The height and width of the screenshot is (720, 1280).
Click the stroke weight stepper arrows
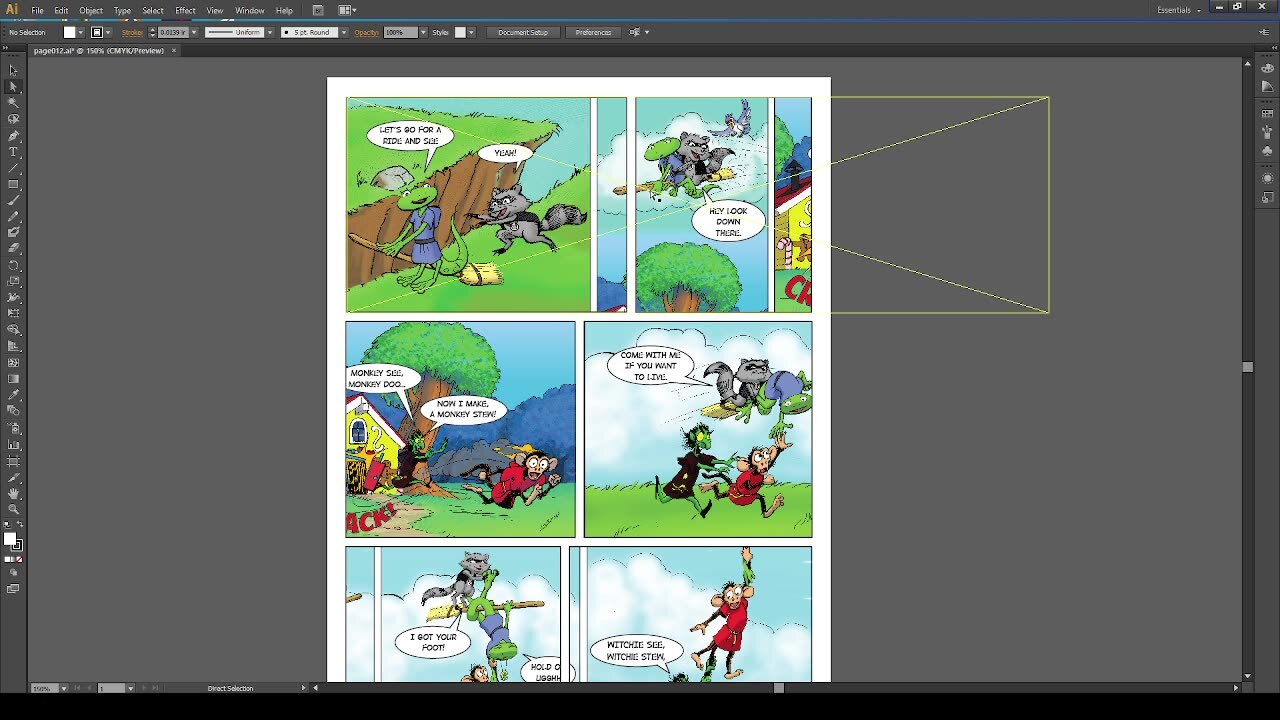151,32
